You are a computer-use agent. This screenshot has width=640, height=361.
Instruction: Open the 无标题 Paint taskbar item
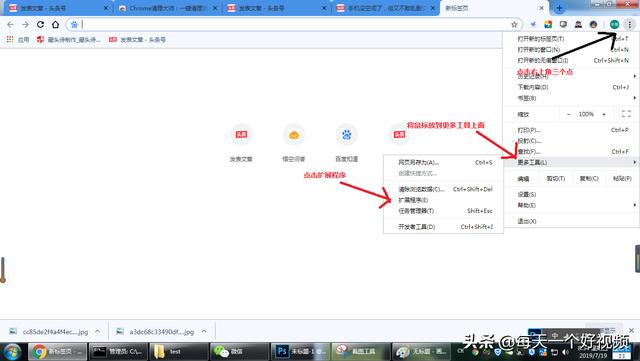pyautogui.click(x=421, y=351)
